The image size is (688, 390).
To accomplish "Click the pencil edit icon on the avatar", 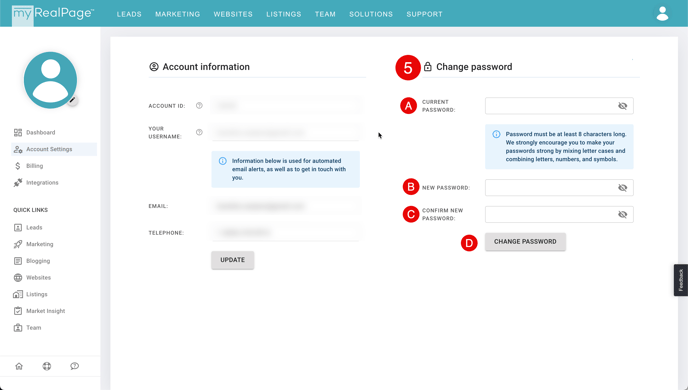I will pyautogui.click(x=72, y=100).
